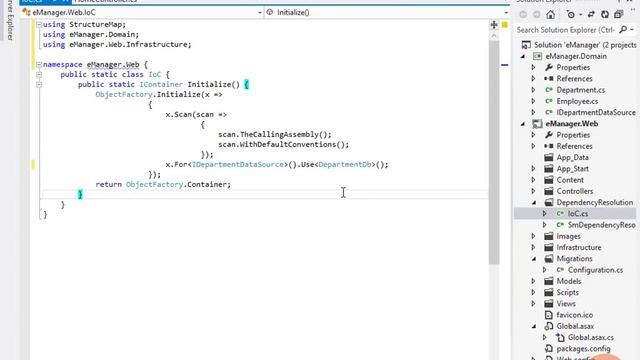Click the Solution Explorer Back button
640x360 pixels.
(523, 15)
